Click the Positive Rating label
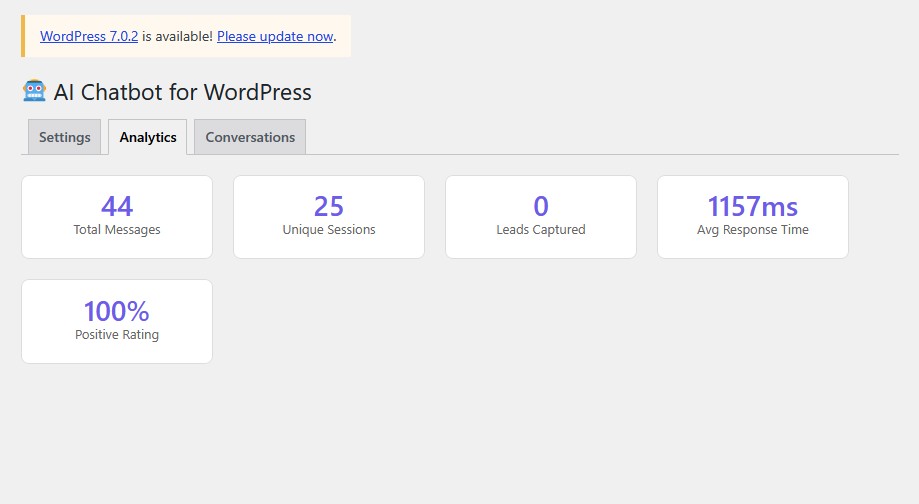Image resolution: width=919 pixels, height=504 pixels. coord(117,335)
